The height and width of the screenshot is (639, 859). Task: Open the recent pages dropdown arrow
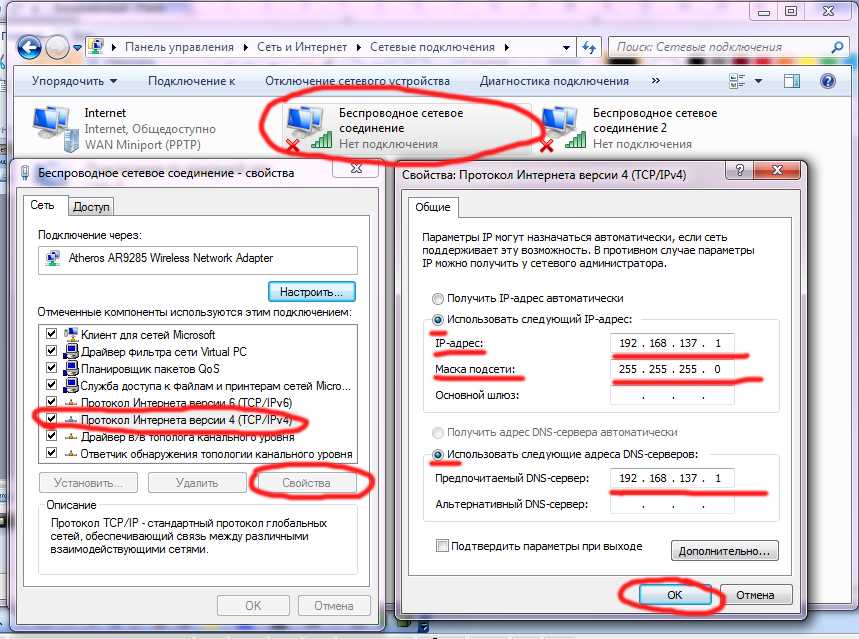(77, 48)
